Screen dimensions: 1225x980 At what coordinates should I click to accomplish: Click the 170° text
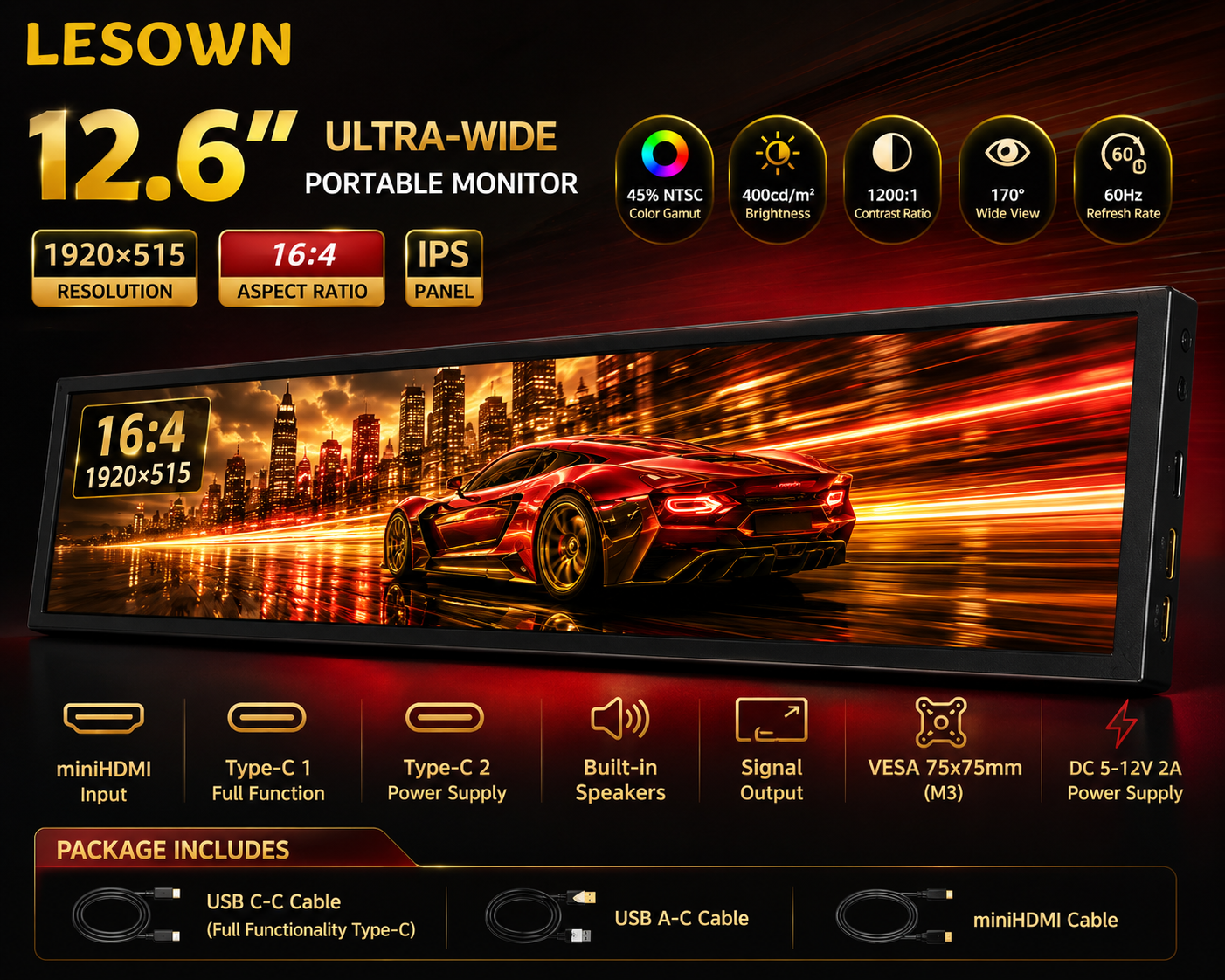pos(1007,195)
